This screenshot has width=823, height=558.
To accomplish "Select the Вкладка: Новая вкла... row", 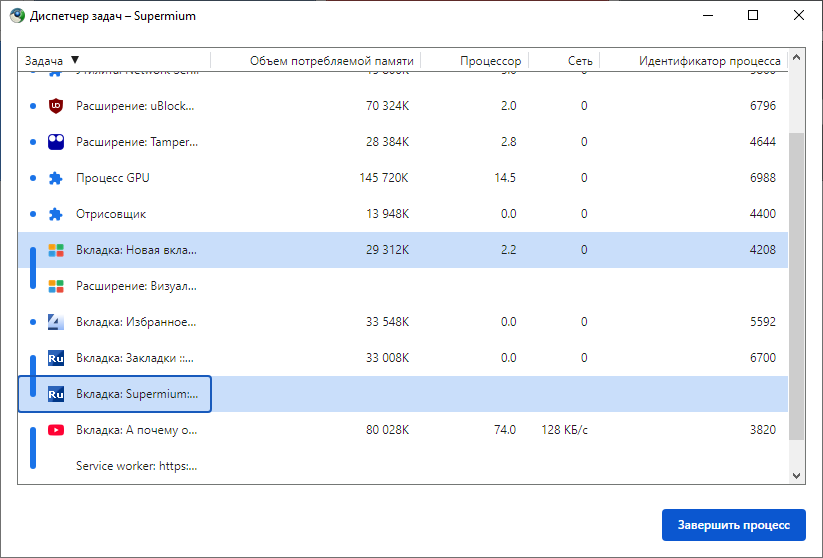I will pyautogui.click(x=403, y=250).
